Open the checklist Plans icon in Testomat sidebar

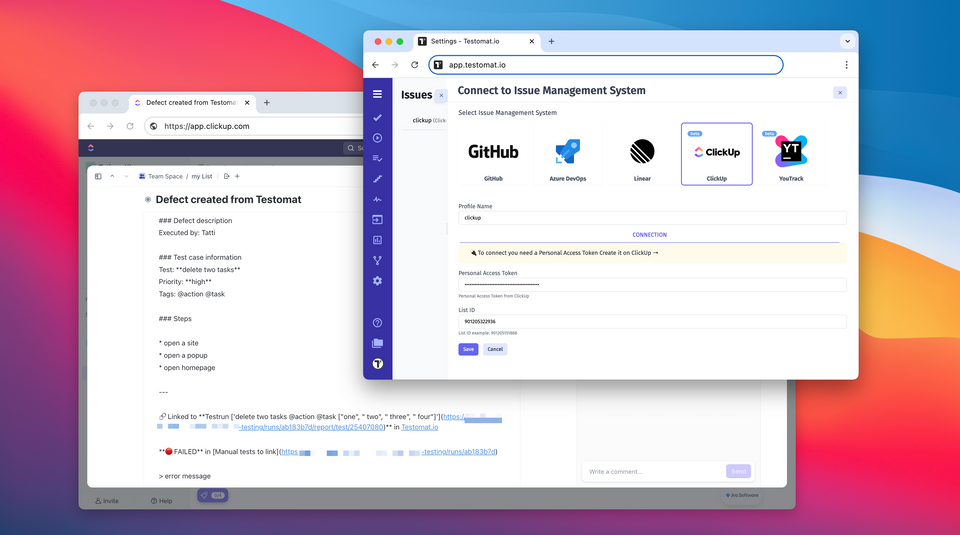click(377, 159)
